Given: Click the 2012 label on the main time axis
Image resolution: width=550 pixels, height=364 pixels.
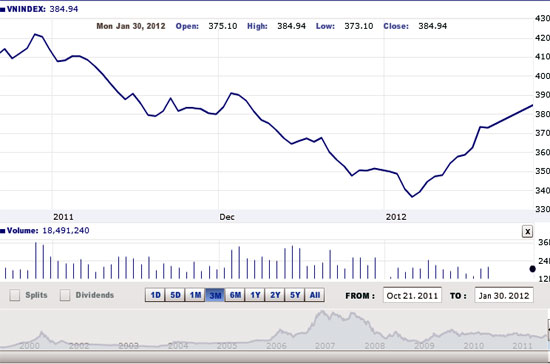Looking at the screenshot, I should 396,217.
